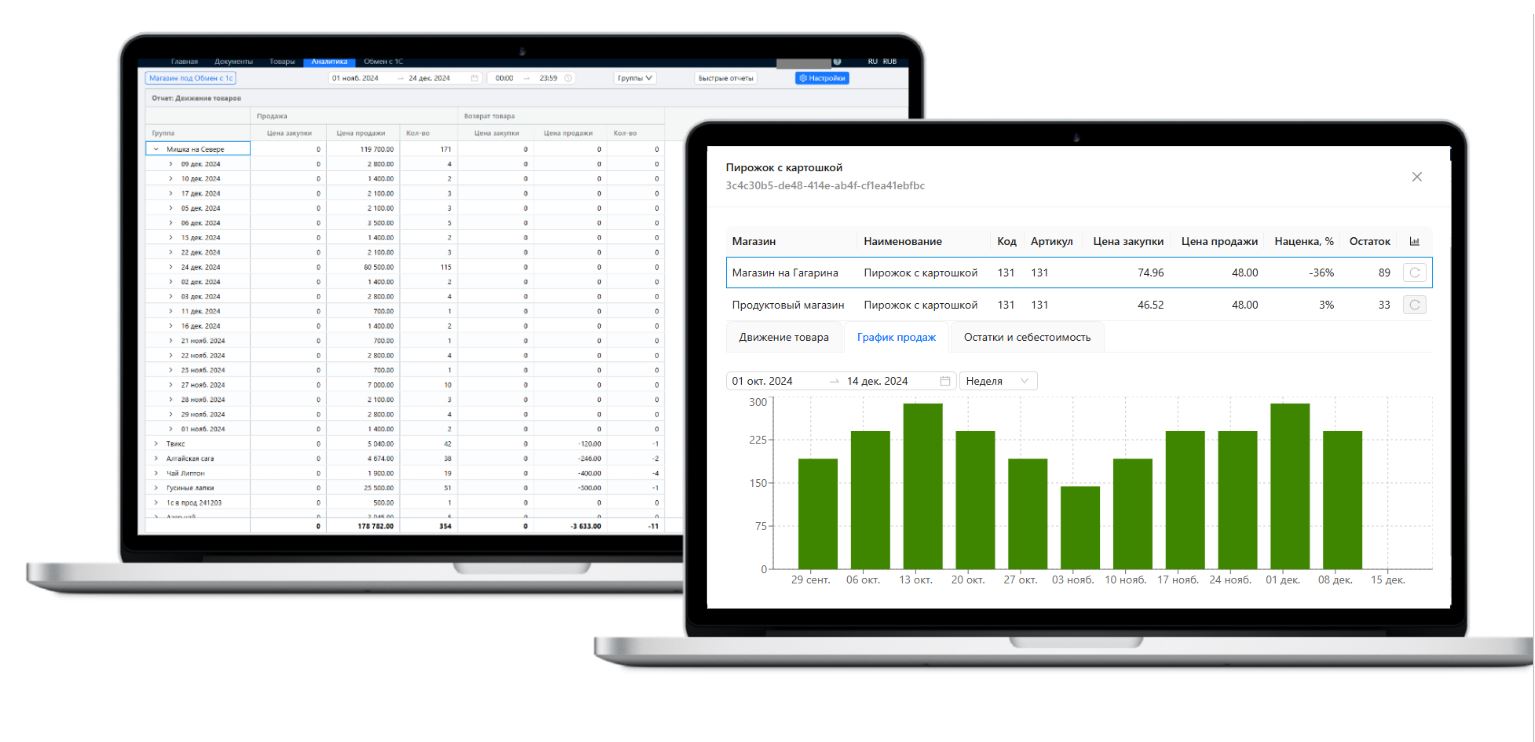This screenshot has height=742, width=1535.
Task: Click the 00:00 start time field
Action: 505,78
